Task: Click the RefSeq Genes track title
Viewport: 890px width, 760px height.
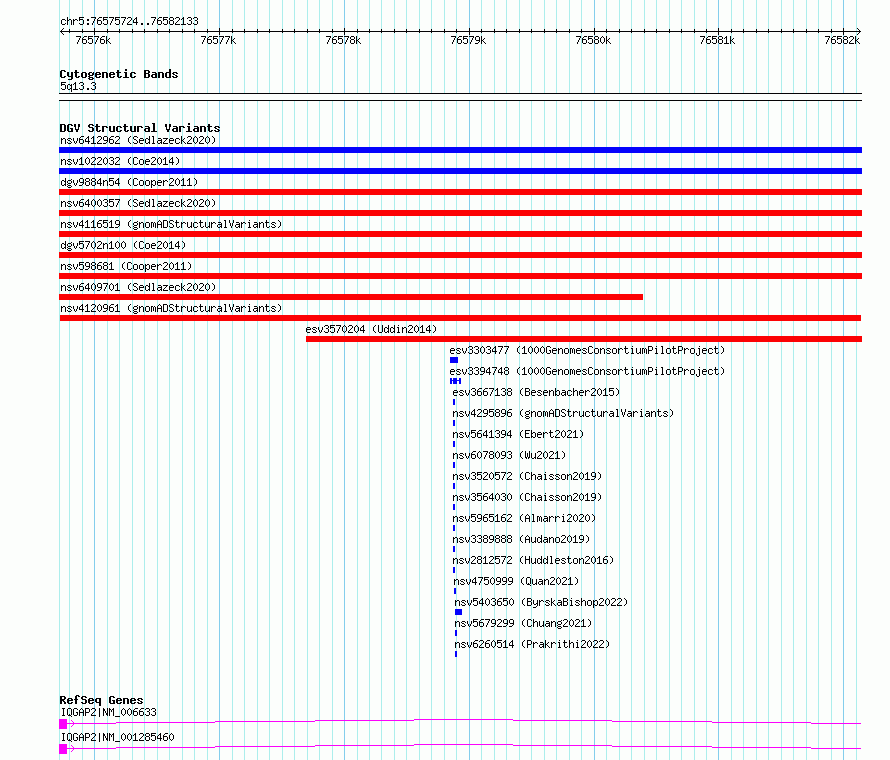Action: point(101,700)
